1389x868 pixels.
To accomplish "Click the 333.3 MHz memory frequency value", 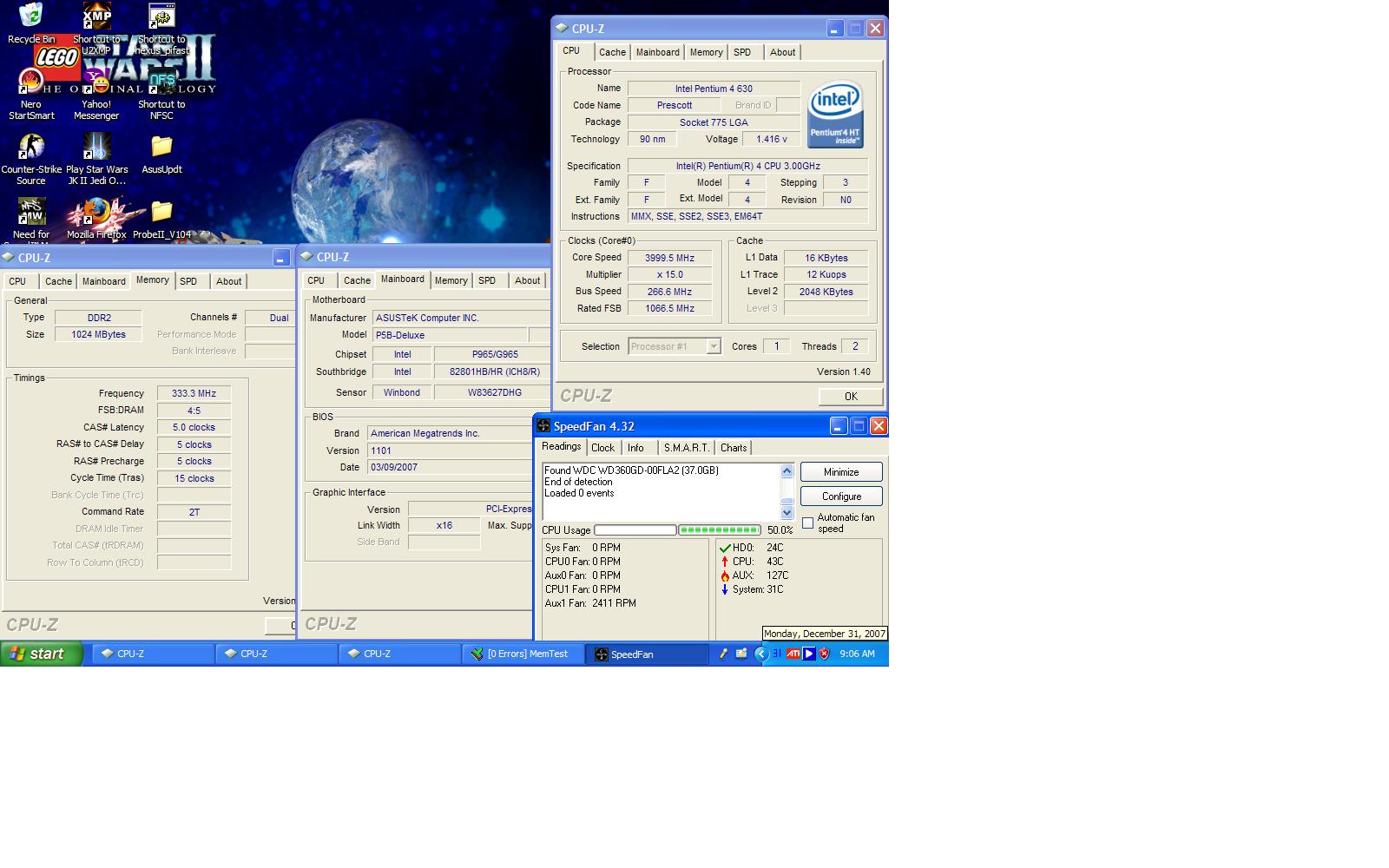I will (194, 393).
